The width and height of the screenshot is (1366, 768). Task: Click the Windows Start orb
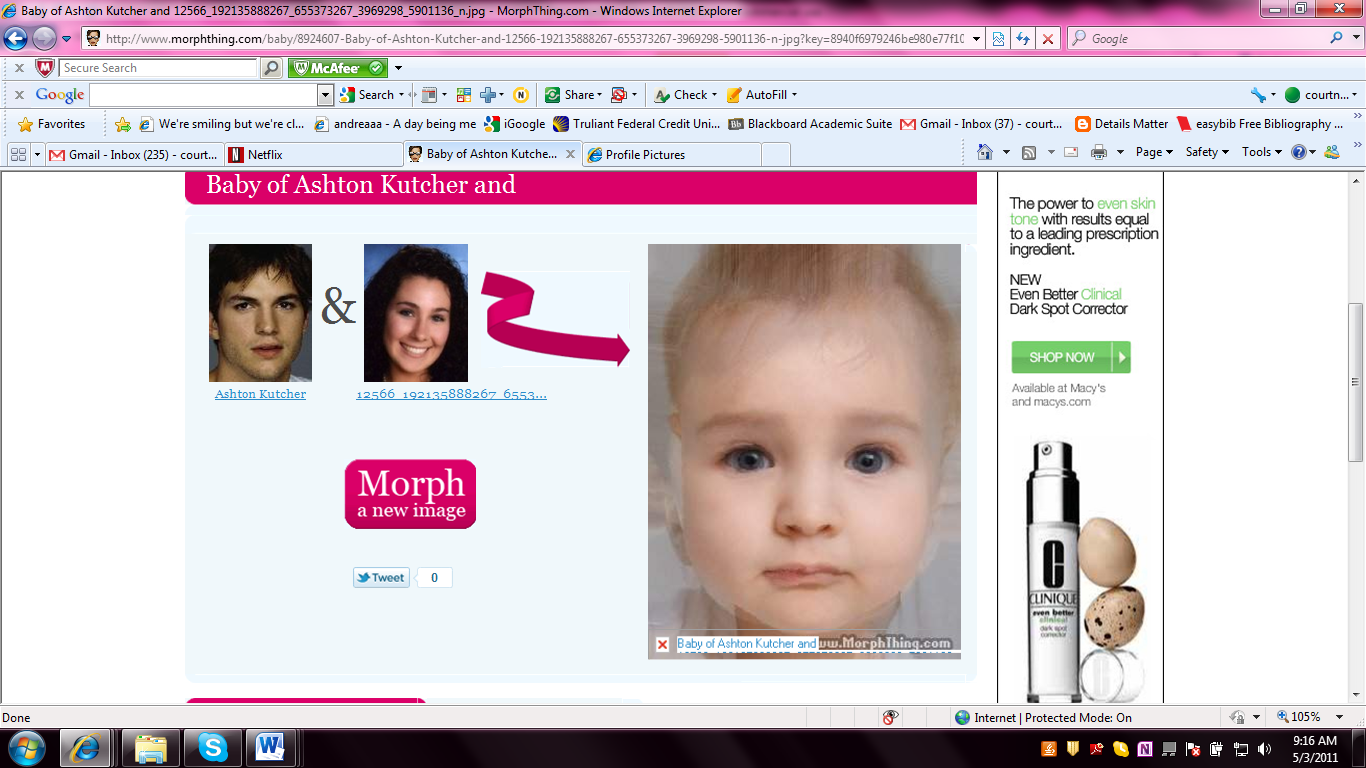click(x=25, y=748)
